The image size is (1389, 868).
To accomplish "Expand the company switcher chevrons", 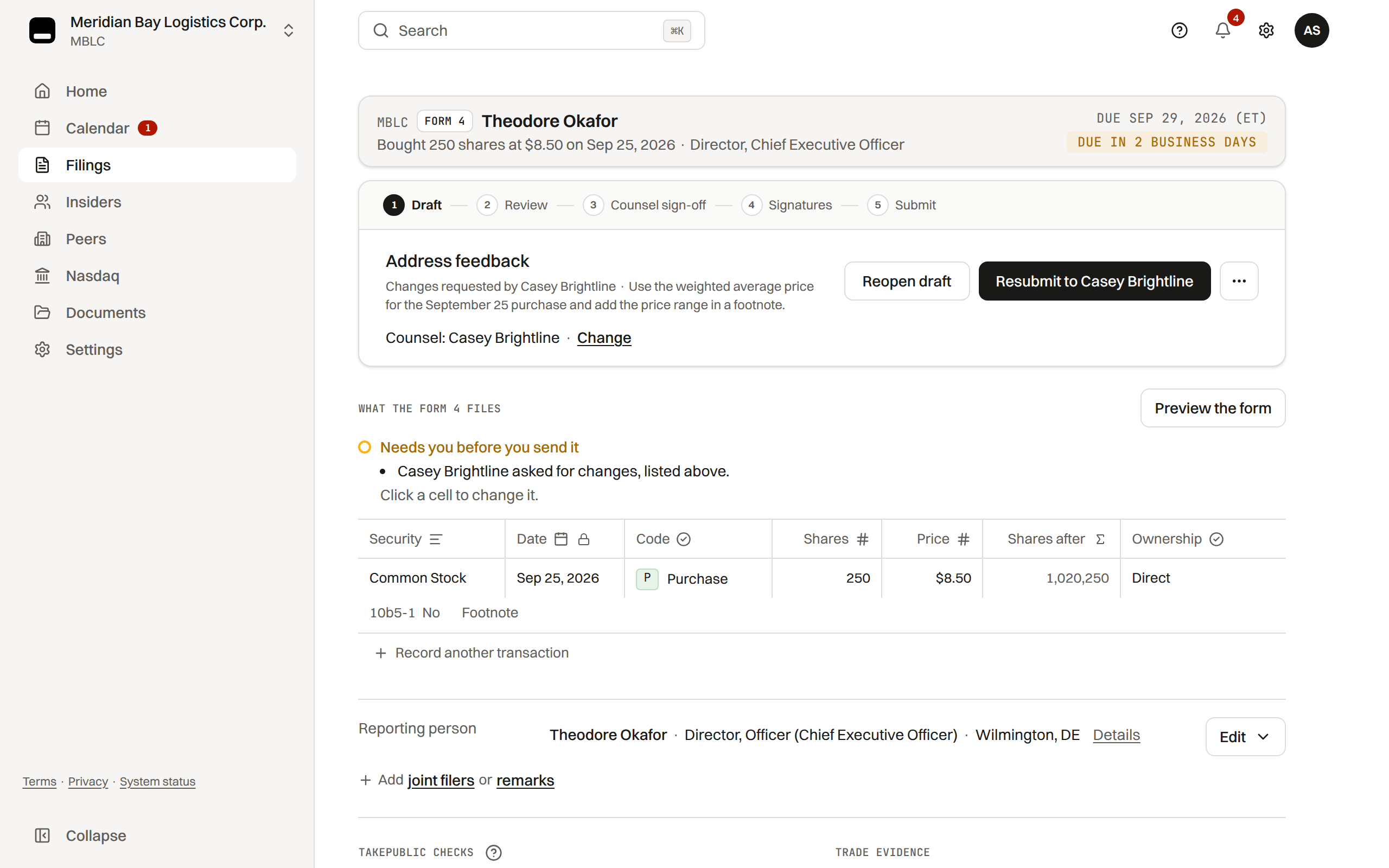I will (289, 30).
